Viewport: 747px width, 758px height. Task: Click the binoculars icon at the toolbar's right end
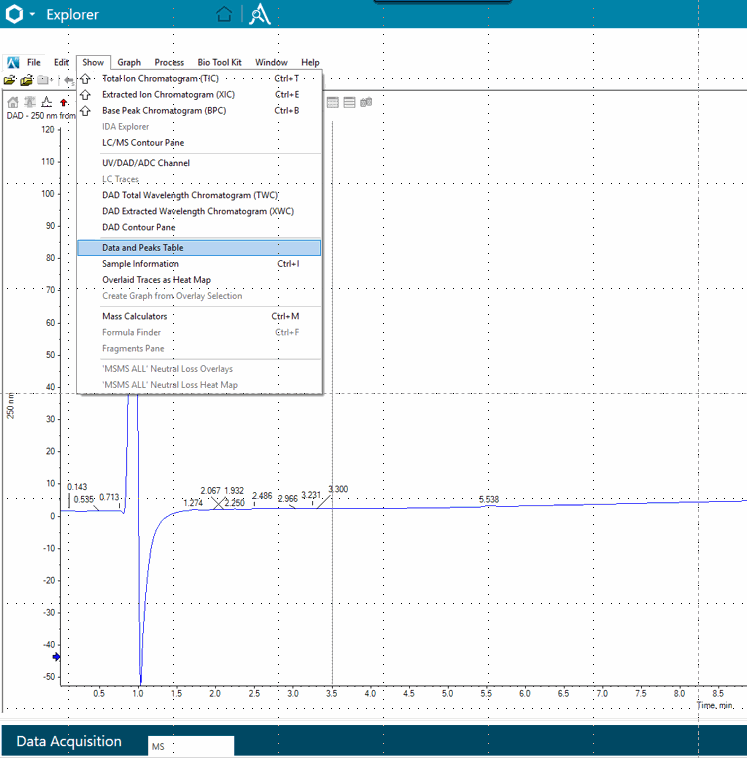(366, 102)
